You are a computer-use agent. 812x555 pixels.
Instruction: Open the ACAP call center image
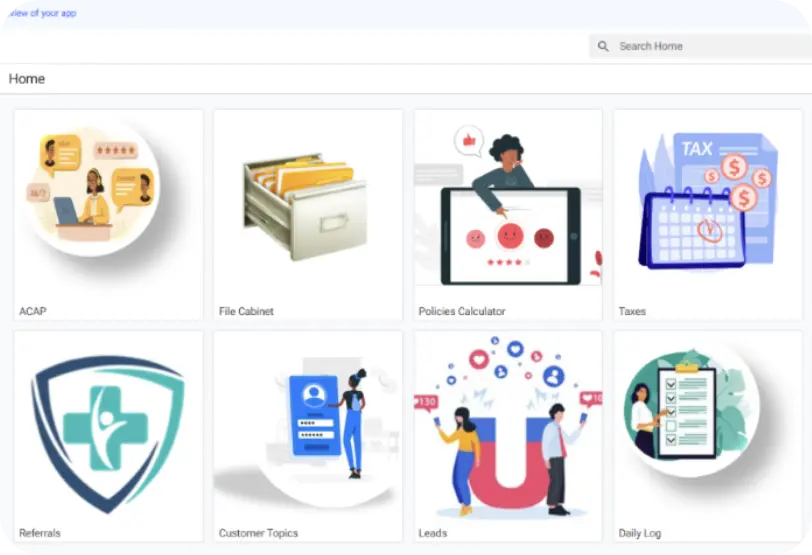tap(93, 190)
